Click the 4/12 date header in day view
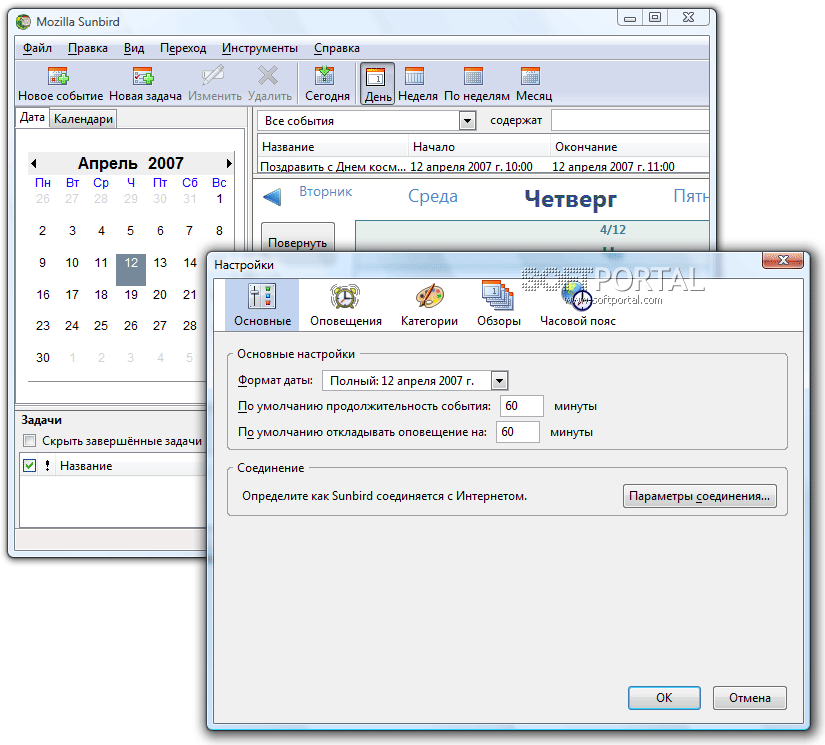Screen dimensions: 825x745 pos(613,229)
